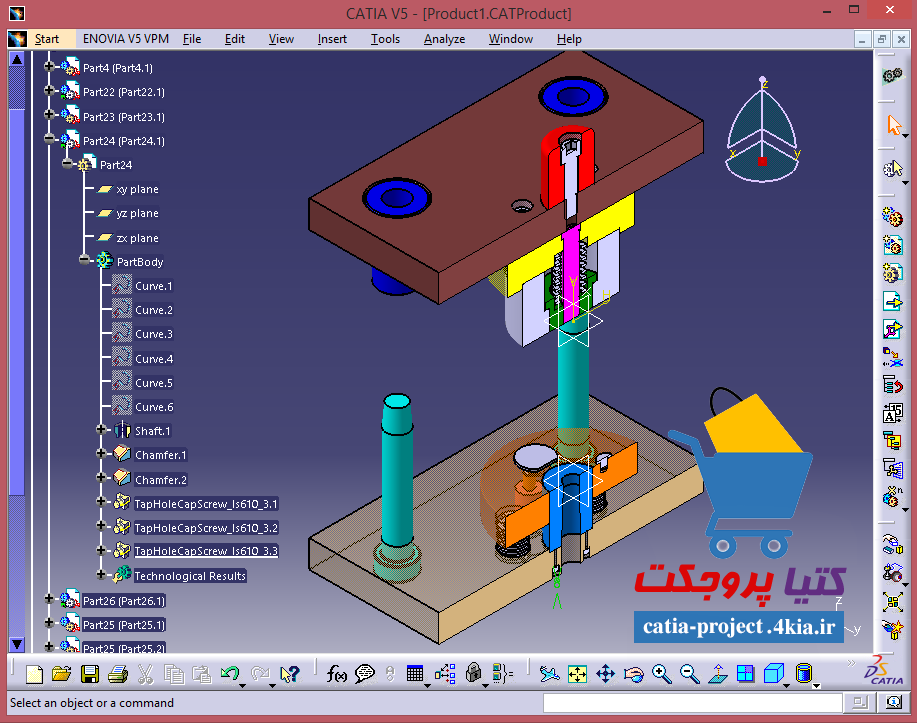Click the Assembly Design workbench gears icon
The height and width of the screenshot is (723, 917).
point(892,75)
